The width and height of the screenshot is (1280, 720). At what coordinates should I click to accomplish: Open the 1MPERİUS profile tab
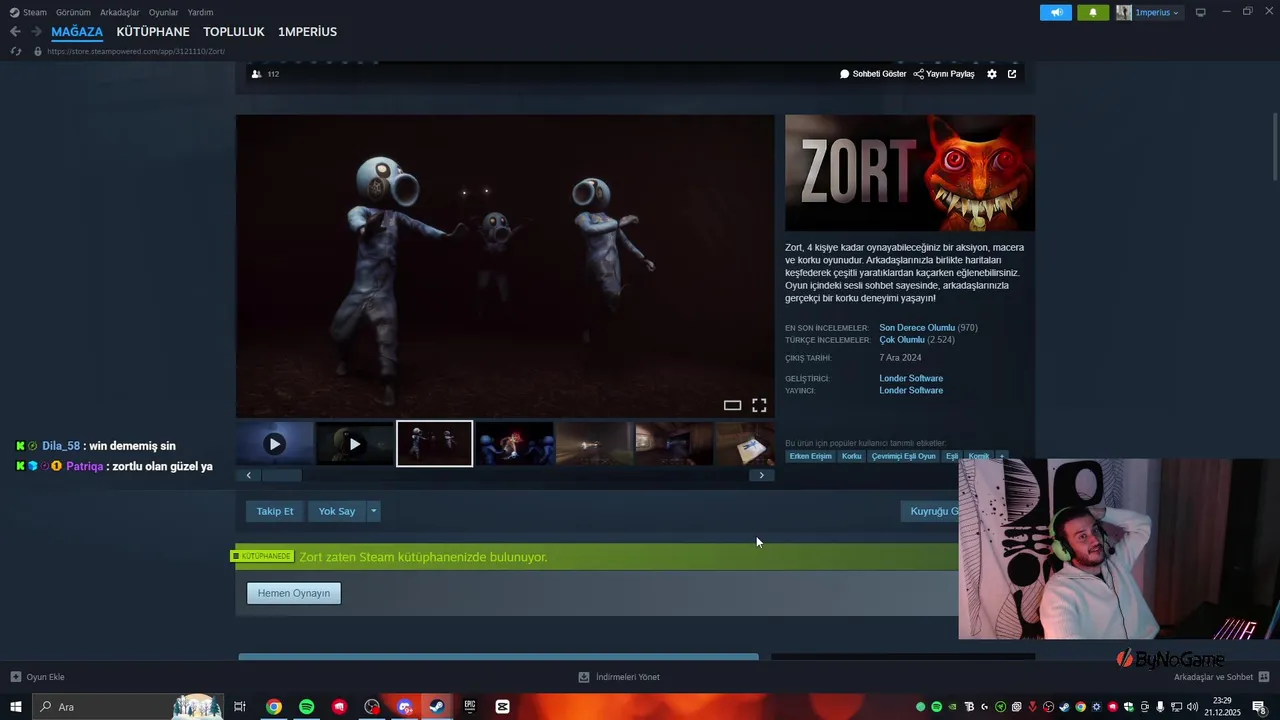[307, 32]
